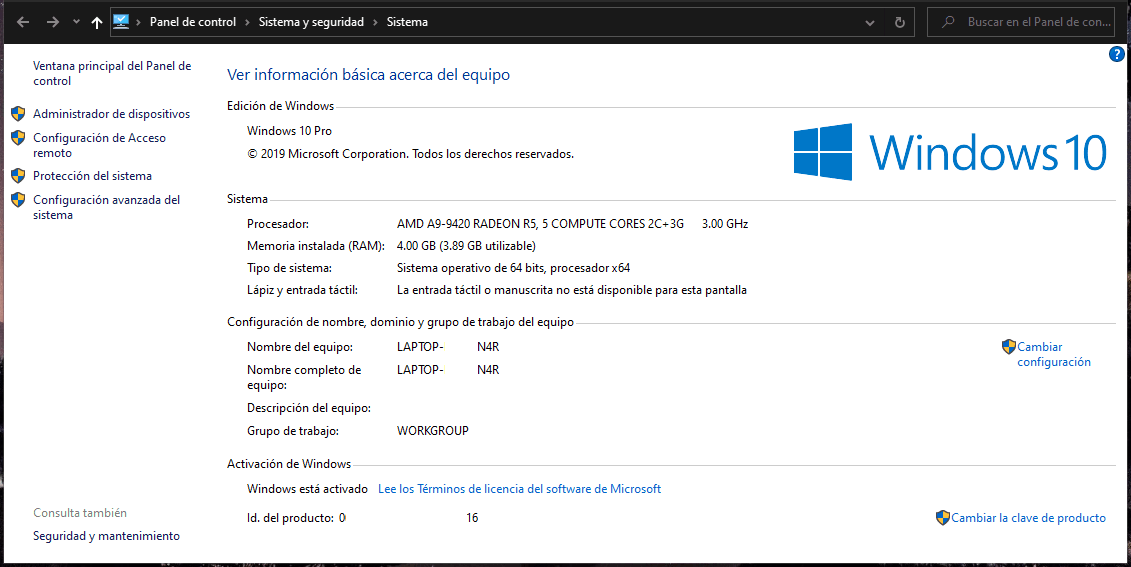This screenshot has height=567, width=1131.
Task: Click the 3.00 GHz processor speed
Action: [725, 224]
